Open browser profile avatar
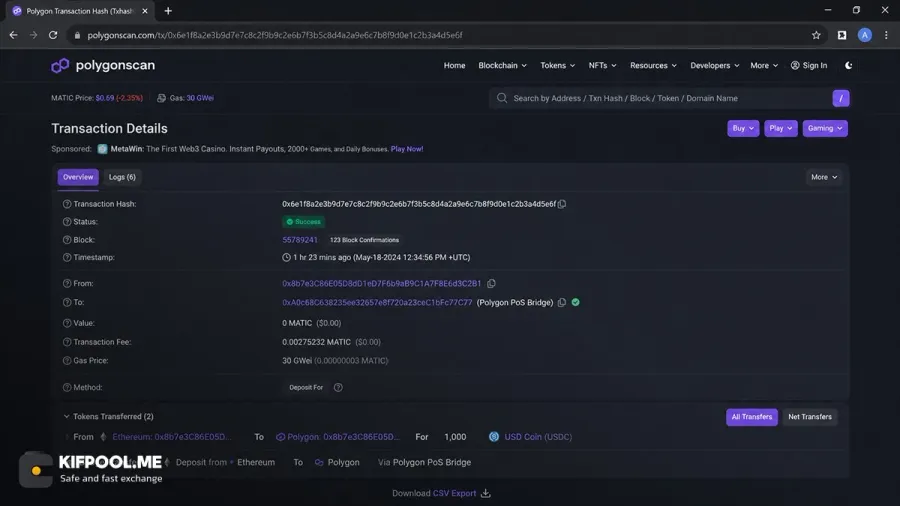900x506 pixels. point(864,35)
